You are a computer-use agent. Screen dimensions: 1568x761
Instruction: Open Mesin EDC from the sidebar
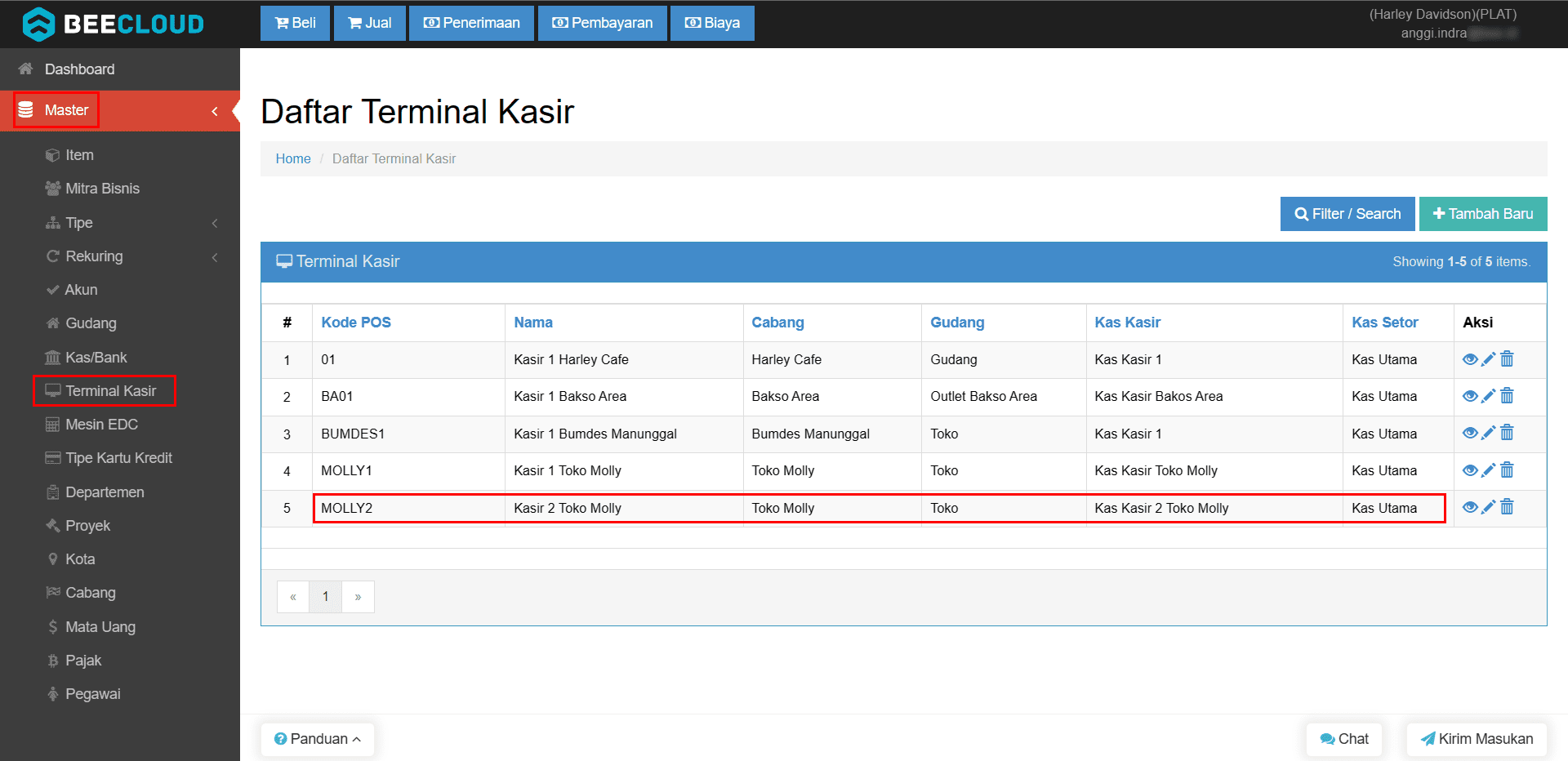pos(101,425)
